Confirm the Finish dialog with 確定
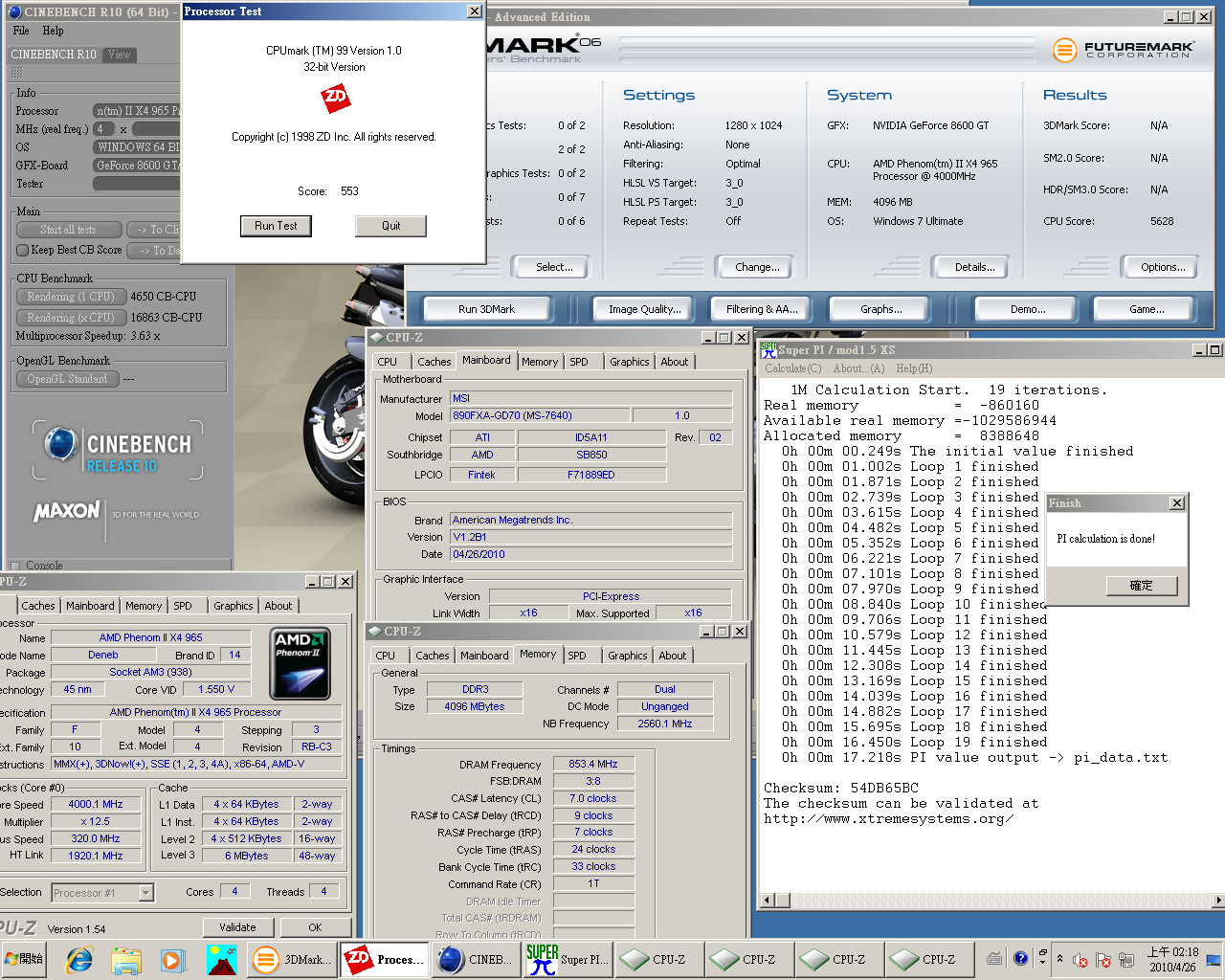 coord(1142,586)
